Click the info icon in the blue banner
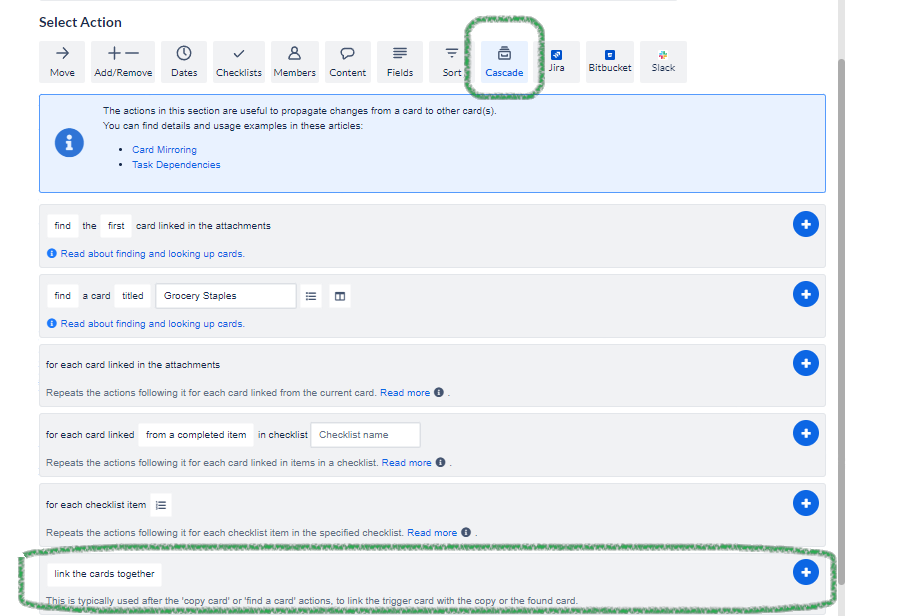The height and width of the screenshot is (616, 915). click(68, 142)
